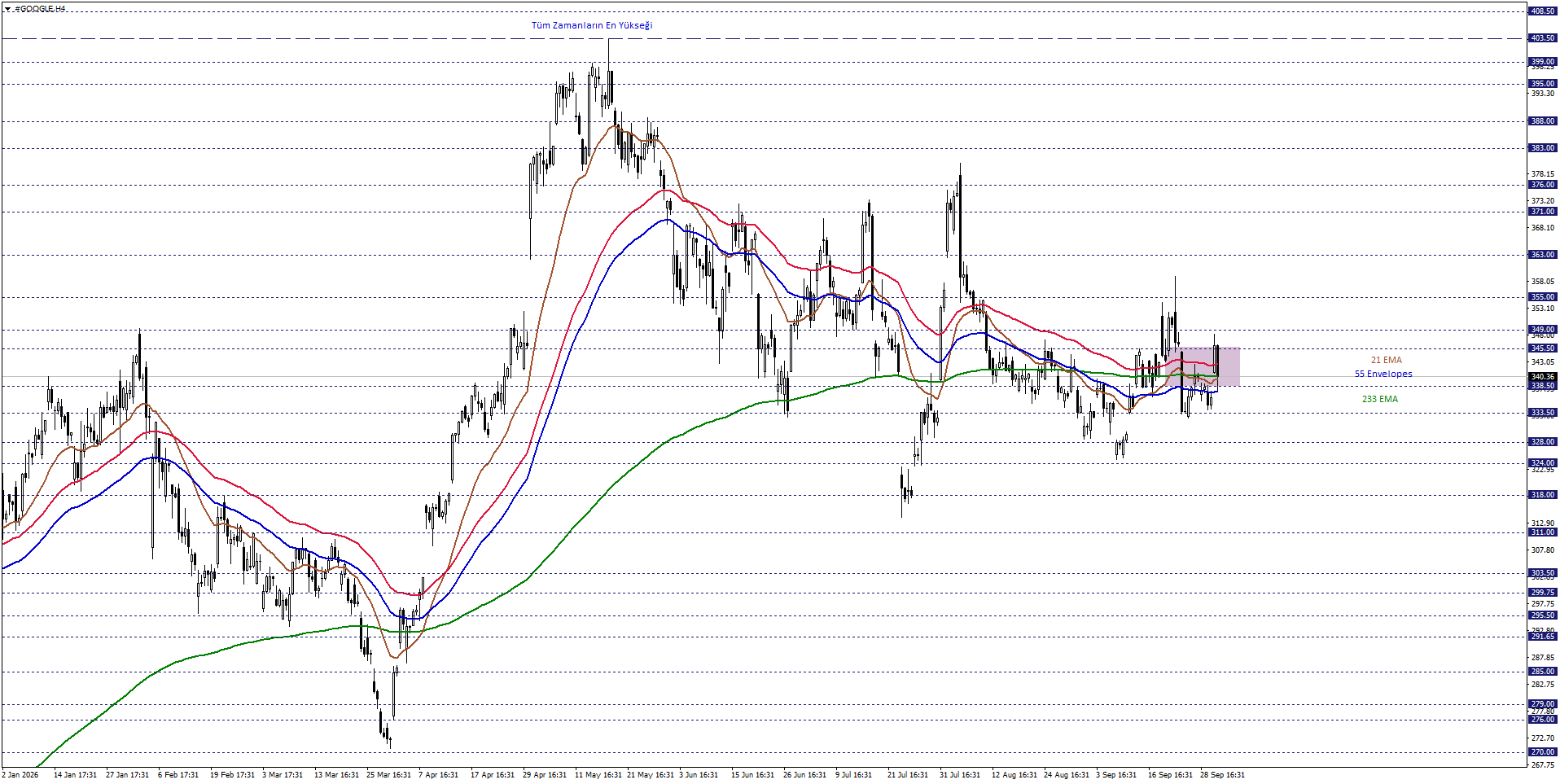Select the '55 Envelopes' text label
The image size is (1560, 784).
coord(1383,374)
